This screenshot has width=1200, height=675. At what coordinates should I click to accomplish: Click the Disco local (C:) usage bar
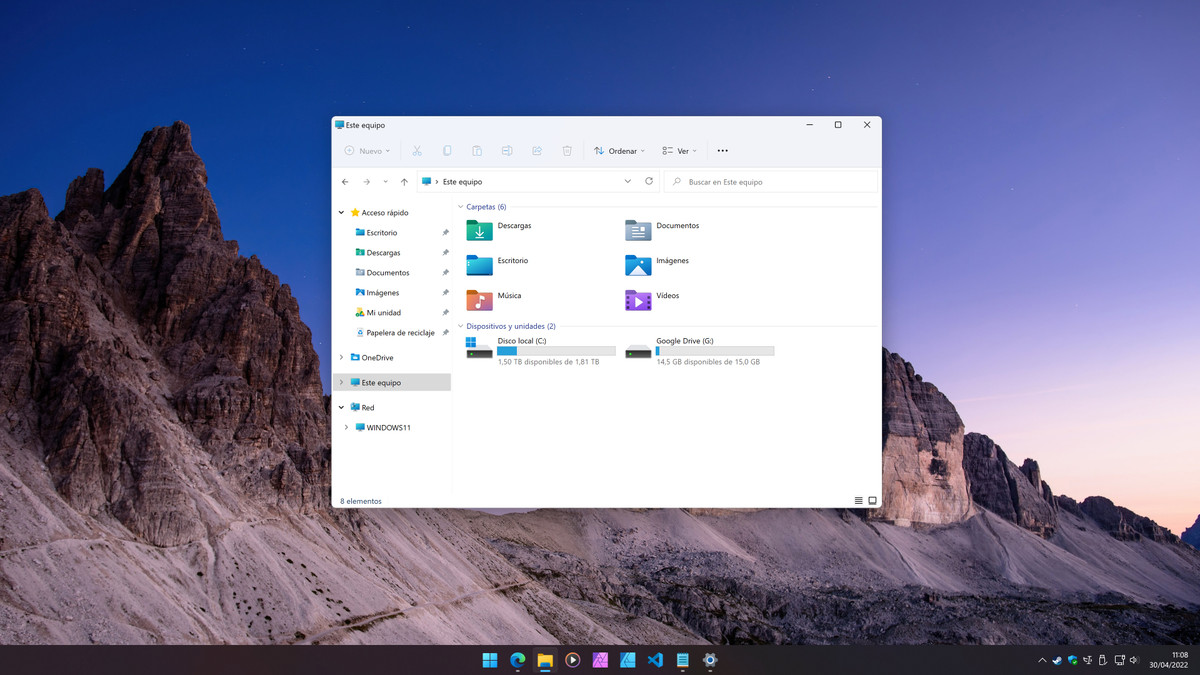tap(556, 350)
